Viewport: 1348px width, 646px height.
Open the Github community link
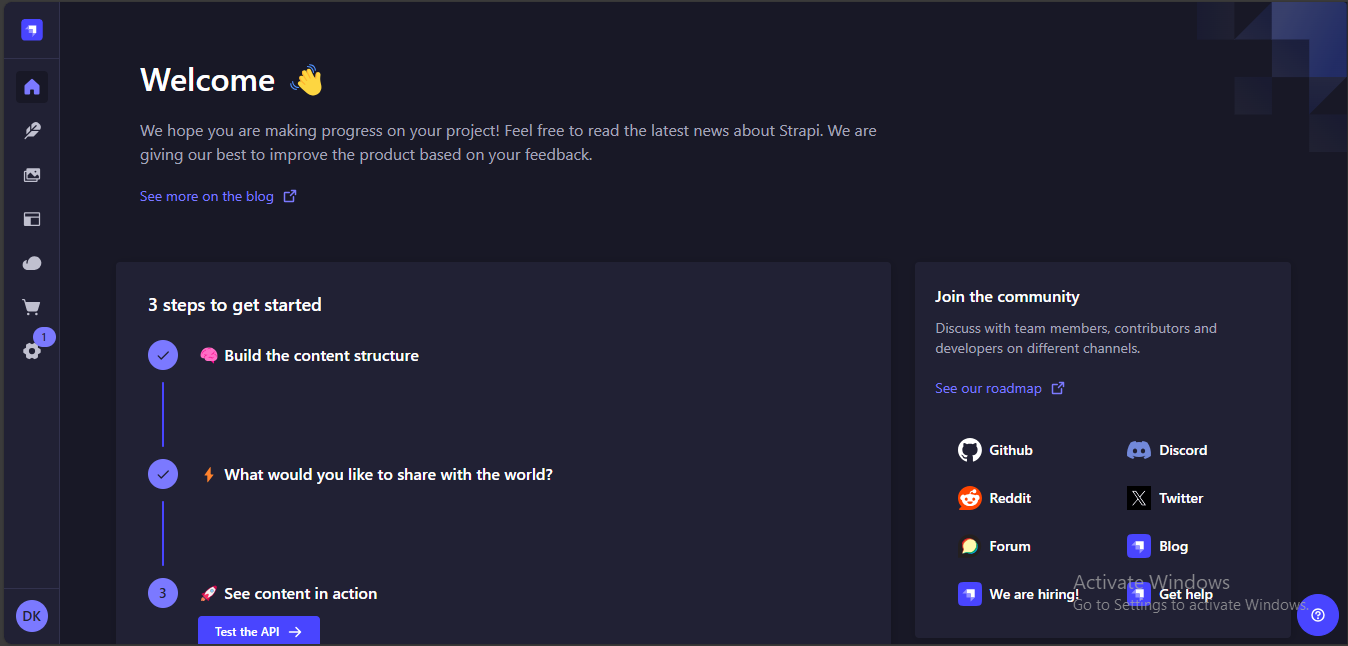[996, 450]
